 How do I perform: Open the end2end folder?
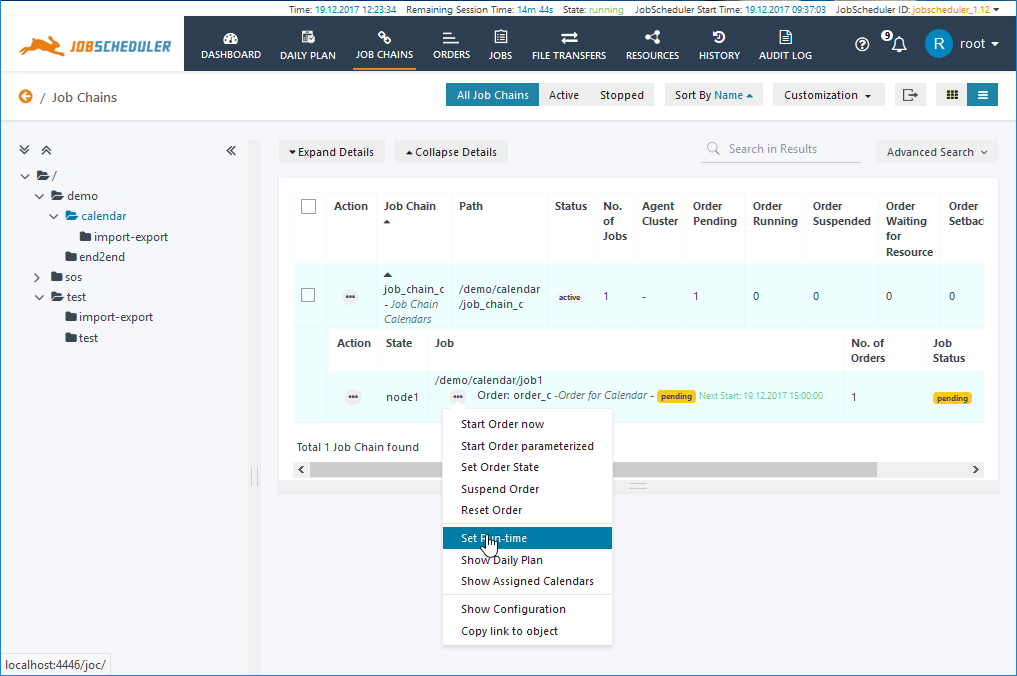(x=101, y=257)
